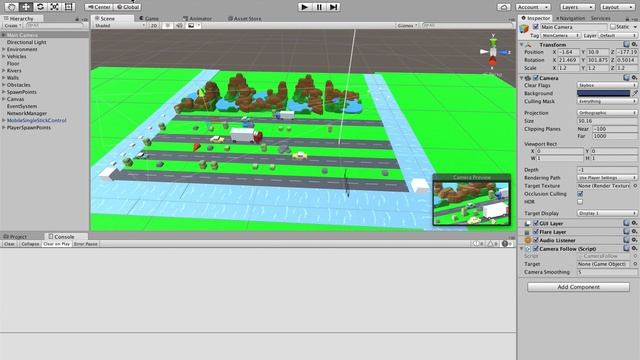Open Camera component gear menu

(634, 78)
